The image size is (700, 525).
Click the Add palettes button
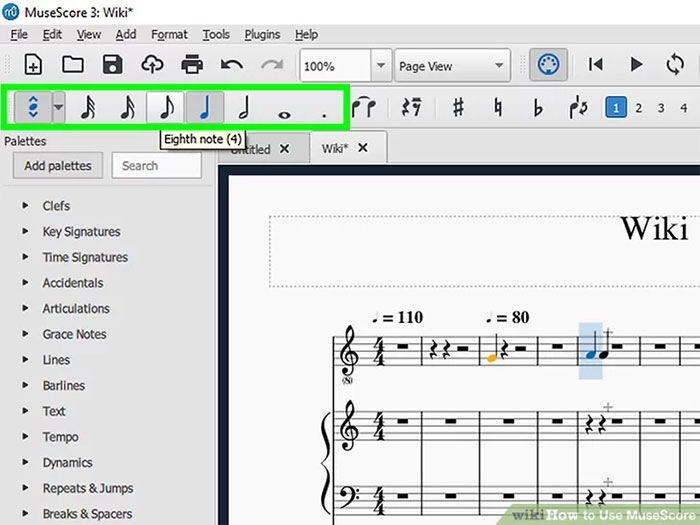(x=58, y=166)
